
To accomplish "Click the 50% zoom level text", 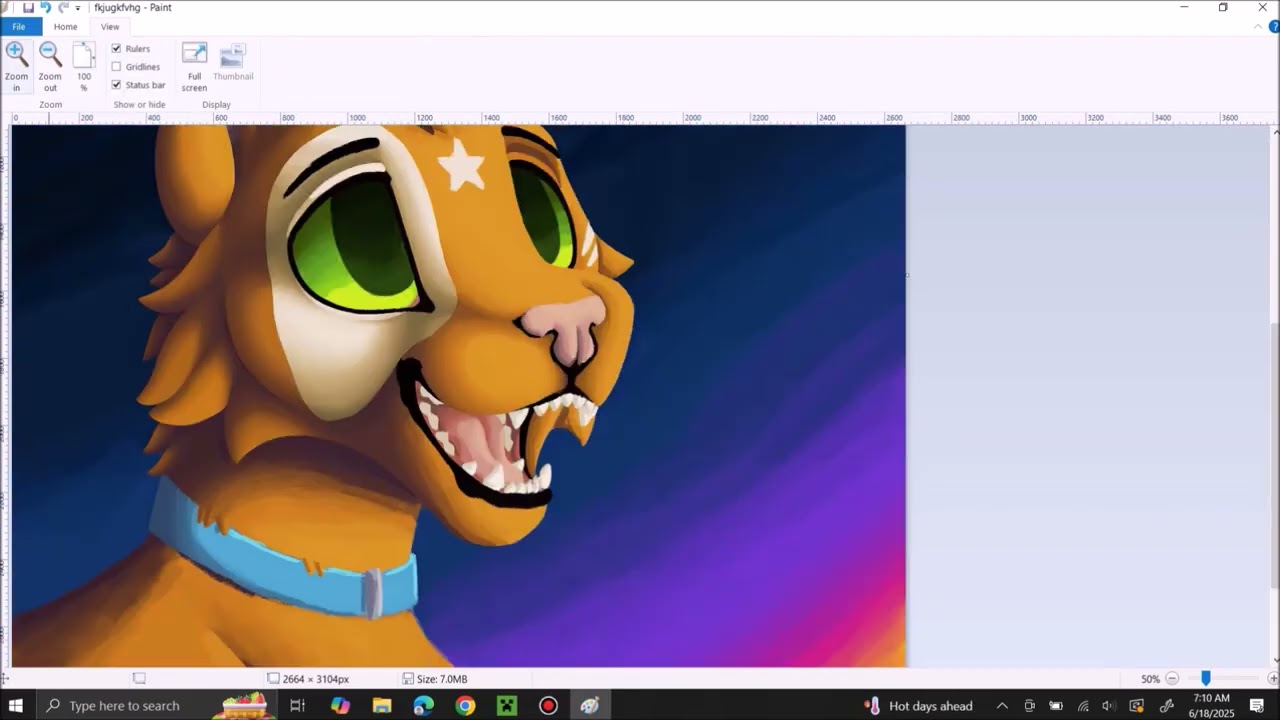I will coord(1150,679).
